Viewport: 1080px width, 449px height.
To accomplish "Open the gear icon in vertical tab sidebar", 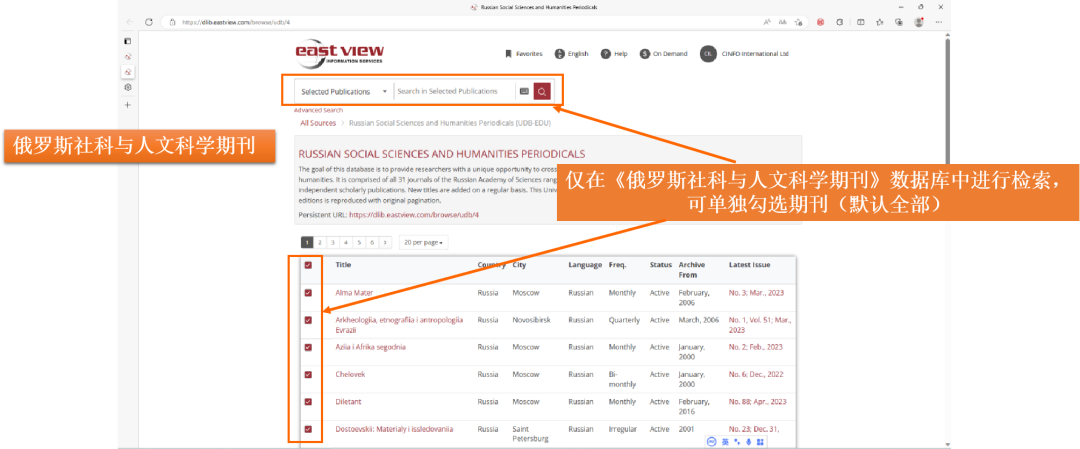I will [127, 87].
